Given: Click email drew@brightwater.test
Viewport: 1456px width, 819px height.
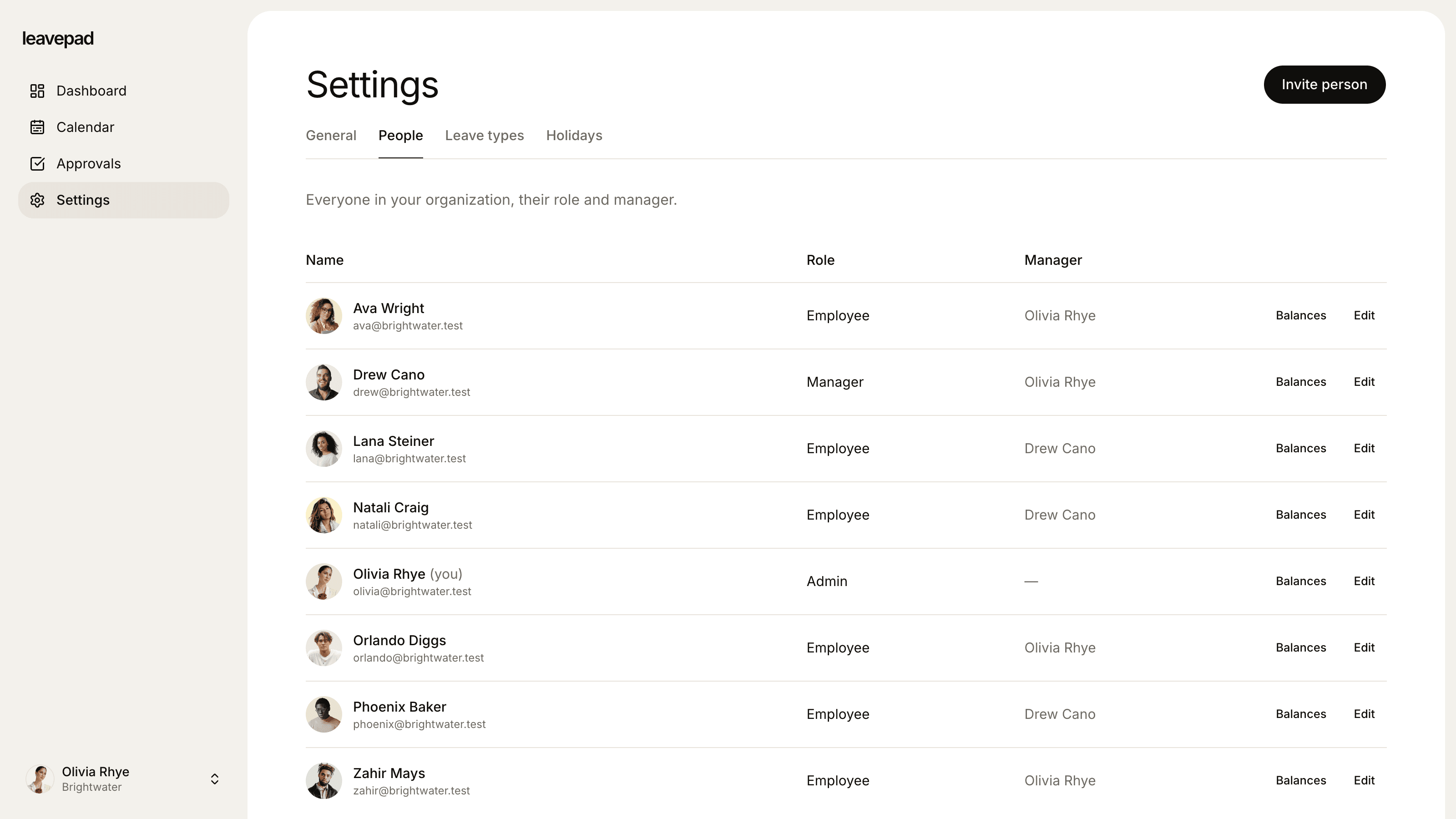Looking at the screenshot, I should [x=411, y=392].
